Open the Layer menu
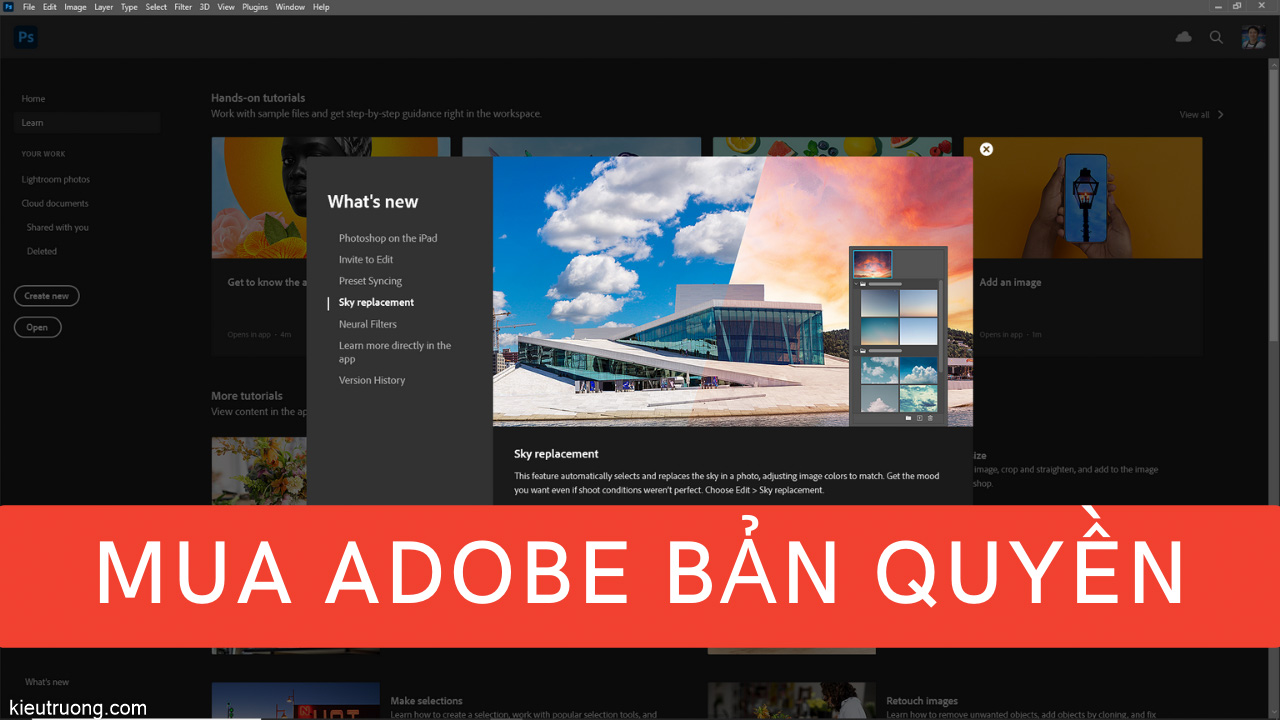The height and width of the screenshot is (720, 1280). [x=104, y=7]
